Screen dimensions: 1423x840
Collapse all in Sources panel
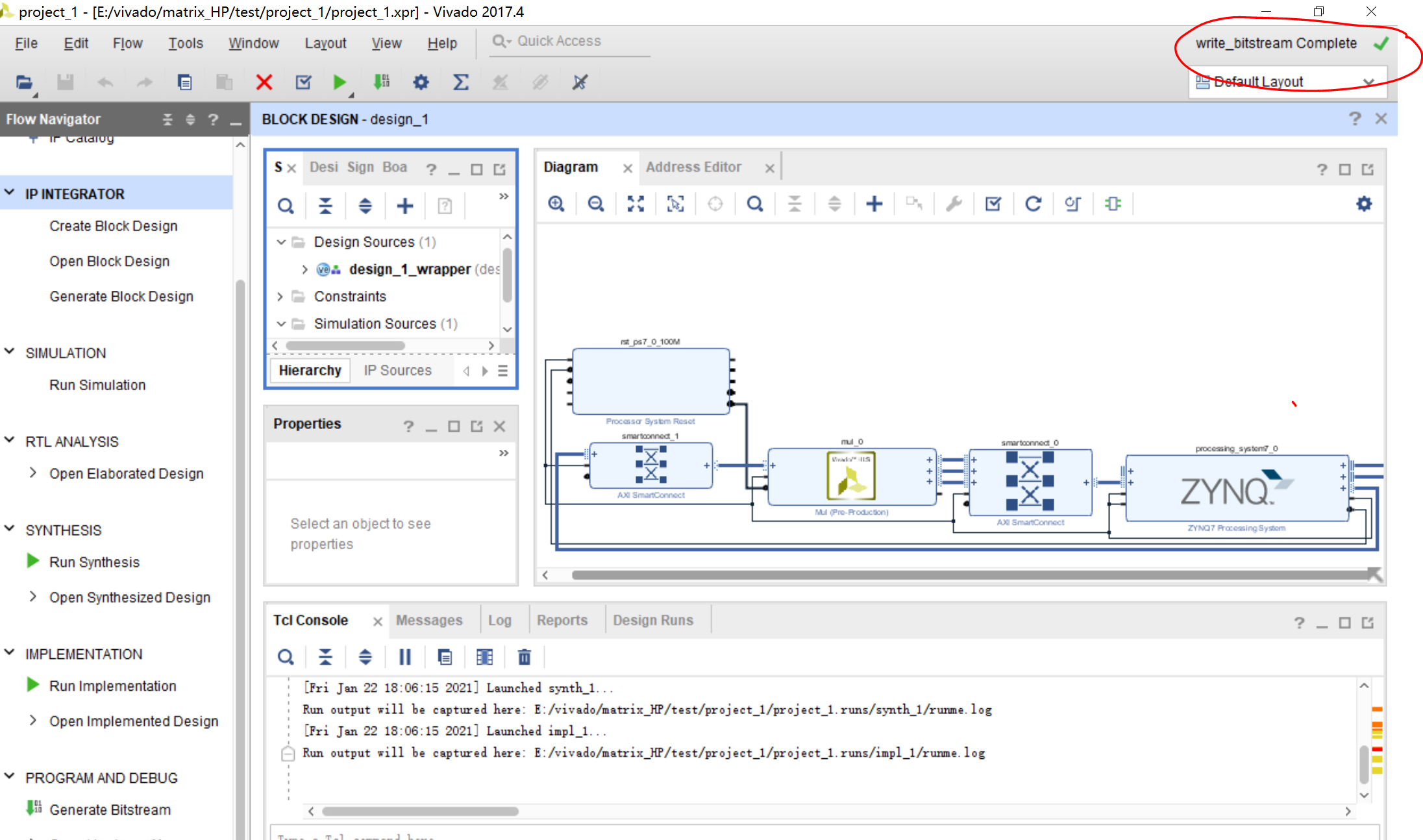click(325, 206)
